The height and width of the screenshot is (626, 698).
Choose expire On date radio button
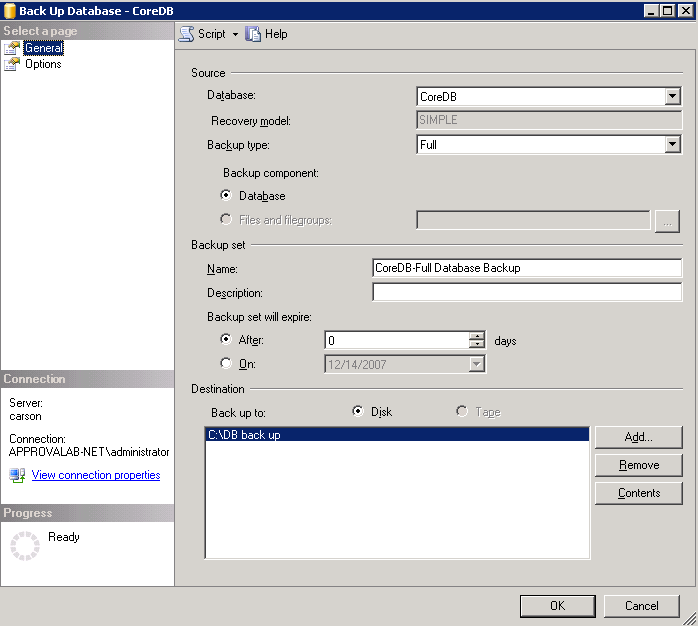[x=226, y=364]
